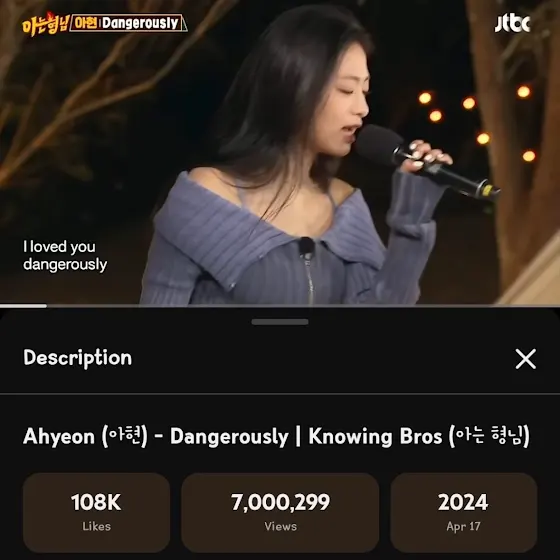Tap the 7,000,299 Views stat card
560x560 pixels.
[x=280, y=512]
